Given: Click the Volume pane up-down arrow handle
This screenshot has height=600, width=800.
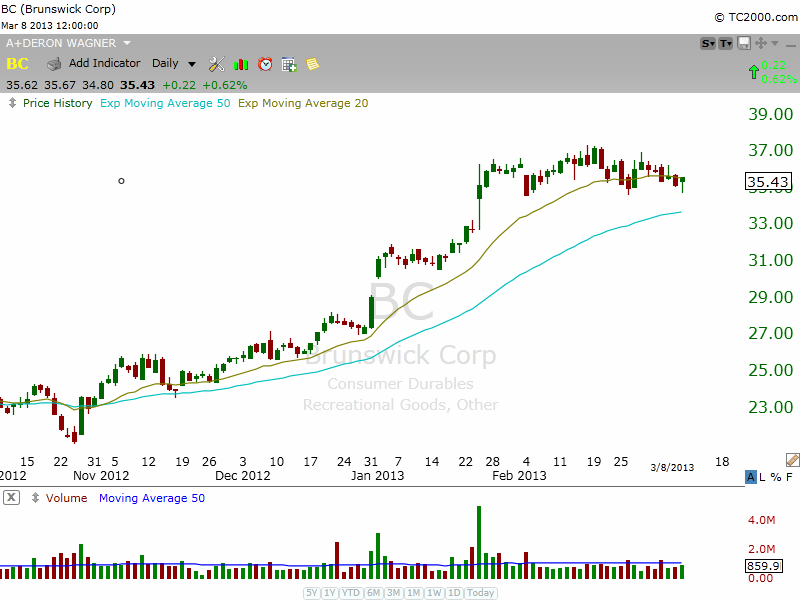Looking at the screenshot, I should [35, 498].
